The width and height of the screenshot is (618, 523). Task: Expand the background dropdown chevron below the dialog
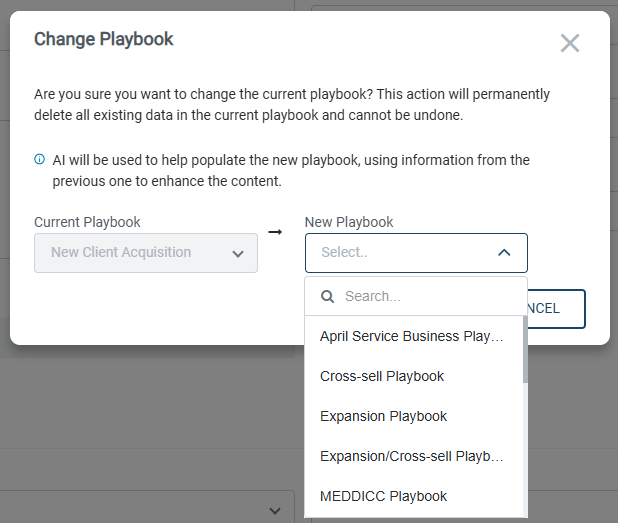(x=276, y=510)
